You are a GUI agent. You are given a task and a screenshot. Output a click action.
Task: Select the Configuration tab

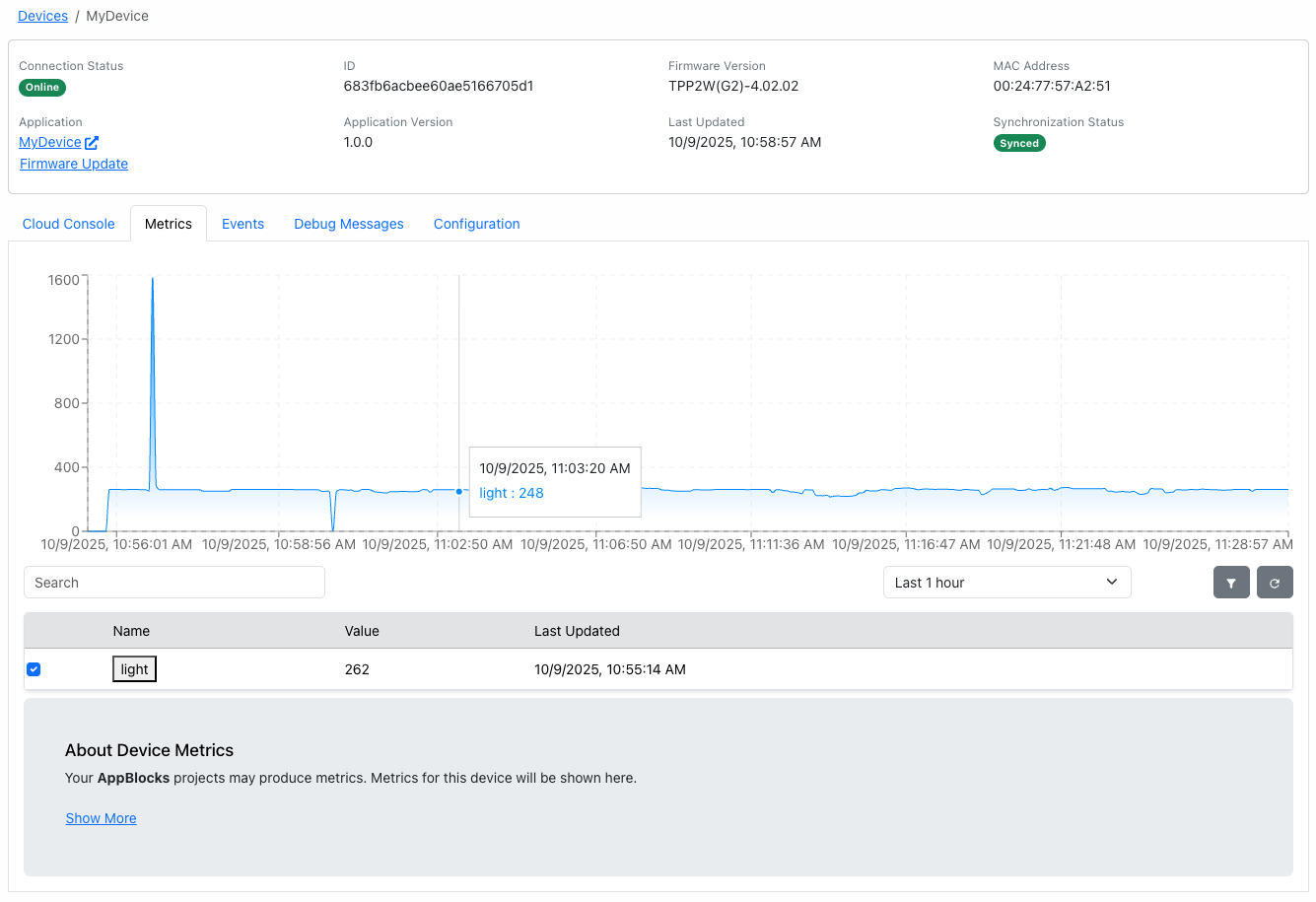click(x=476, y=224)
